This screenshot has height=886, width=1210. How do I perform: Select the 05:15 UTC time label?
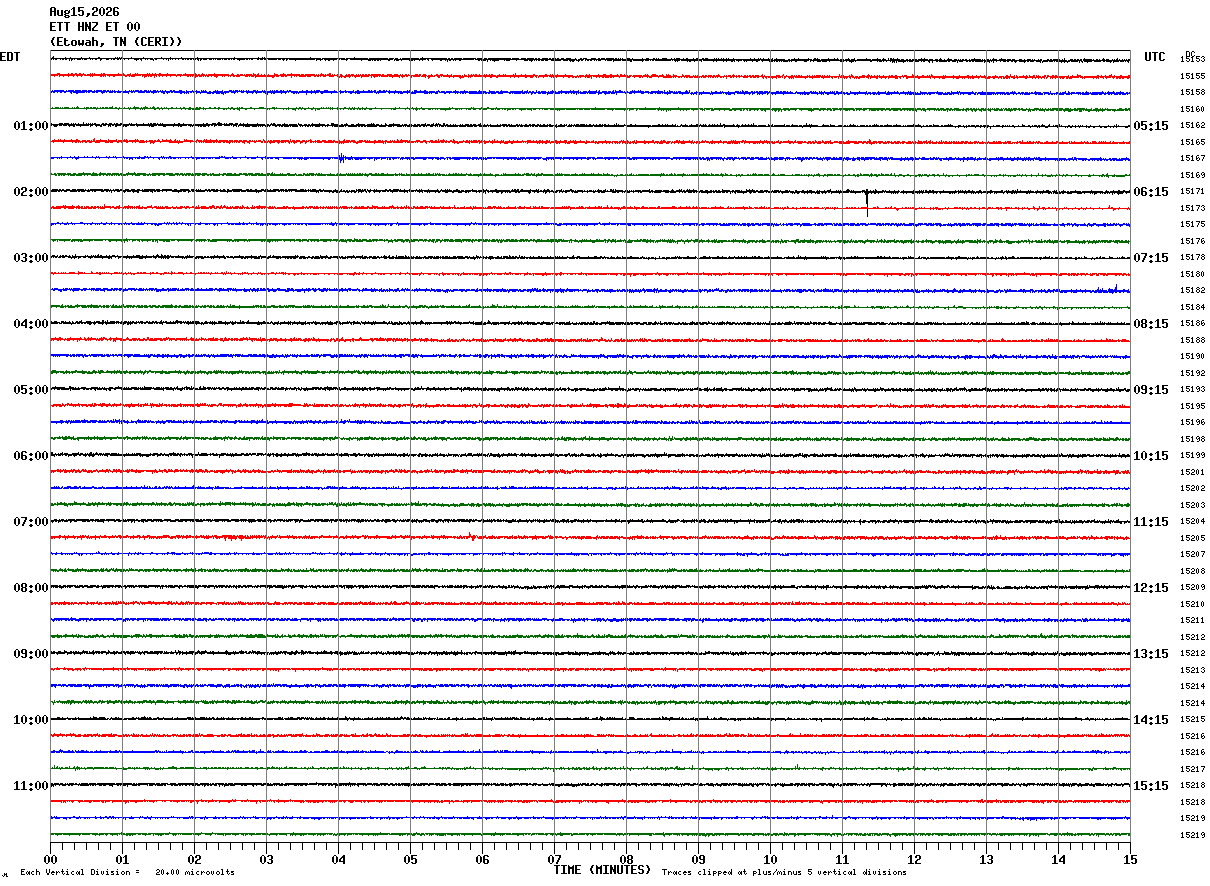click(x=1151, y=126)
